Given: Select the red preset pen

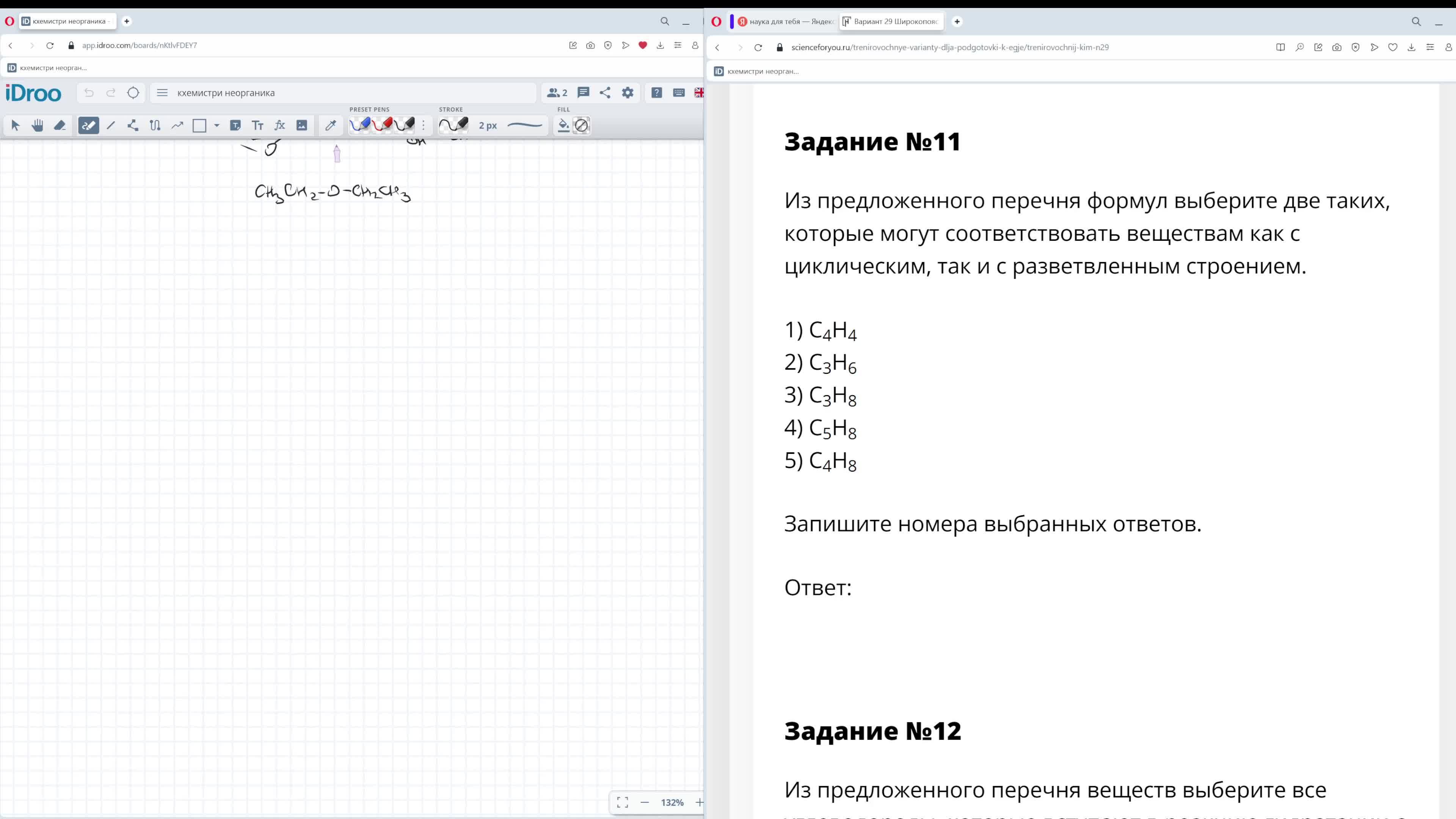Looking at the screenshot, I should pos(382,125).
